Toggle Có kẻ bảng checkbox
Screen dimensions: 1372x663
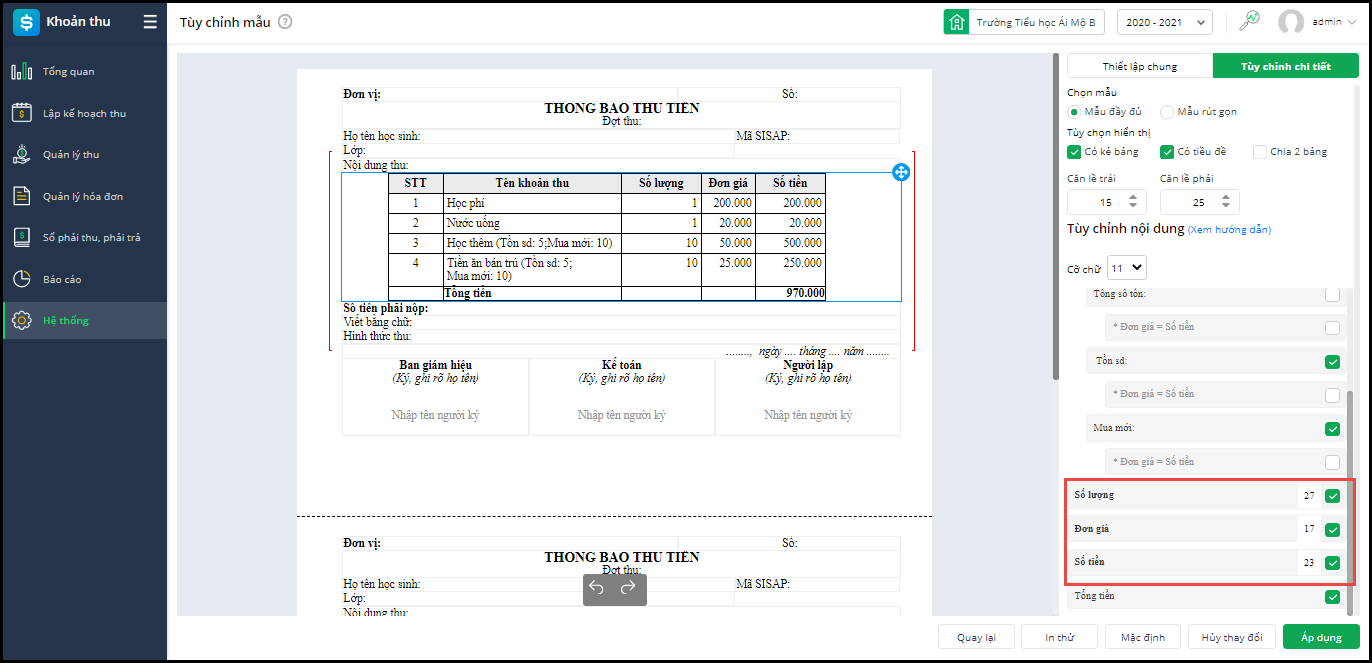coord(1075,152)
